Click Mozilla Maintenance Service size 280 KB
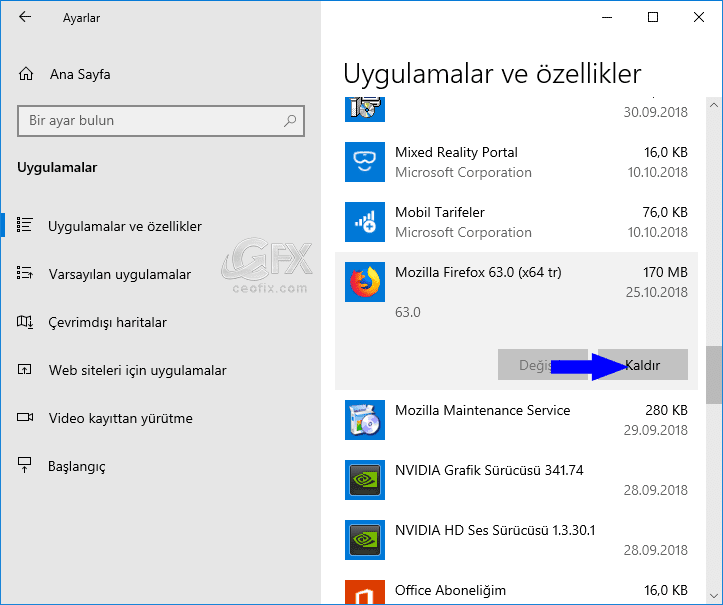This screenshot has height=605, width=723. click(x=666, y=410)
